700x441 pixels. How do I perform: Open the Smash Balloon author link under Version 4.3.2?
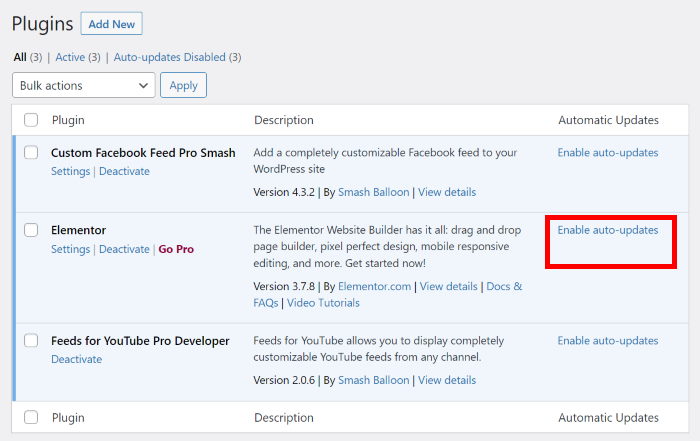(x=373, y=192)
